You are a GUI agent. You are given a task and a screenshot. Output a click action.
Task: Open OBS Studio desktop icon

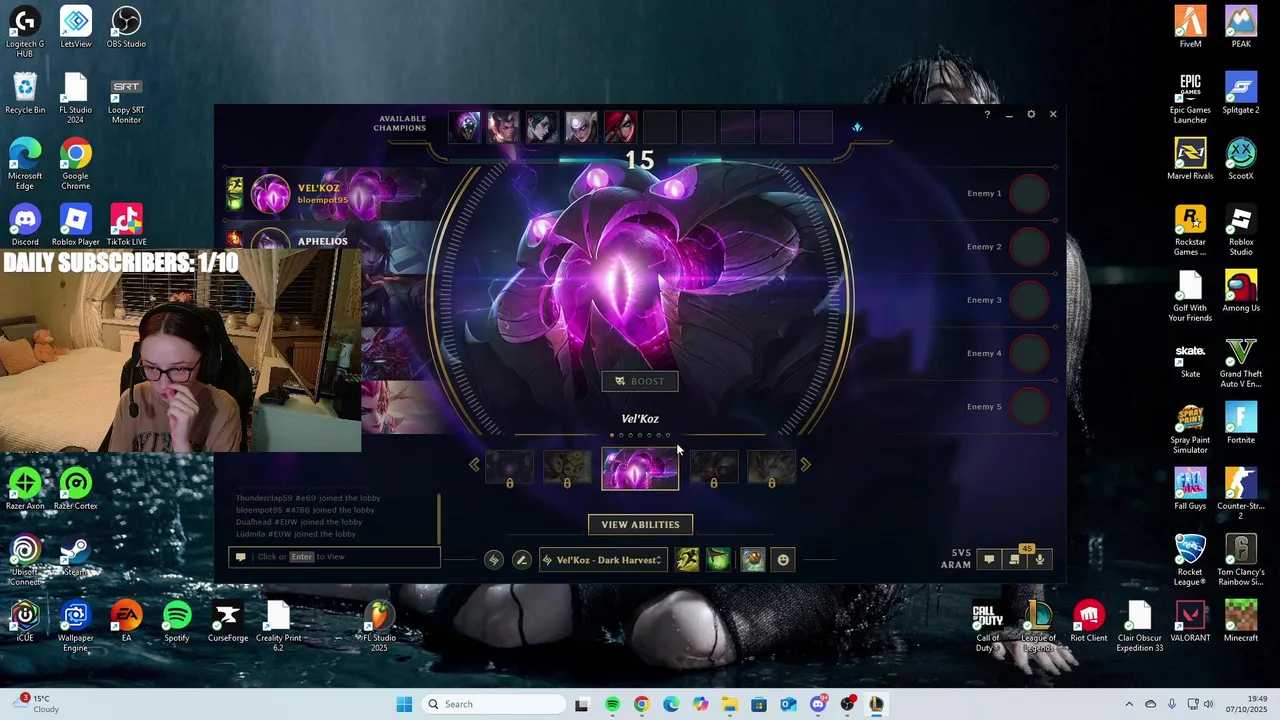126,27
